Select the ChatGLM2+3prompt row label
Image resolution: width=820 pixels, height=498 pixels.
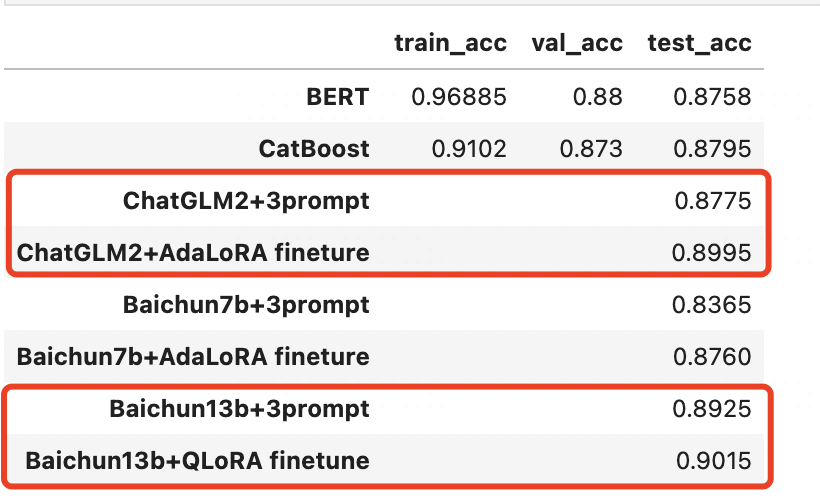tap(246, 201)
